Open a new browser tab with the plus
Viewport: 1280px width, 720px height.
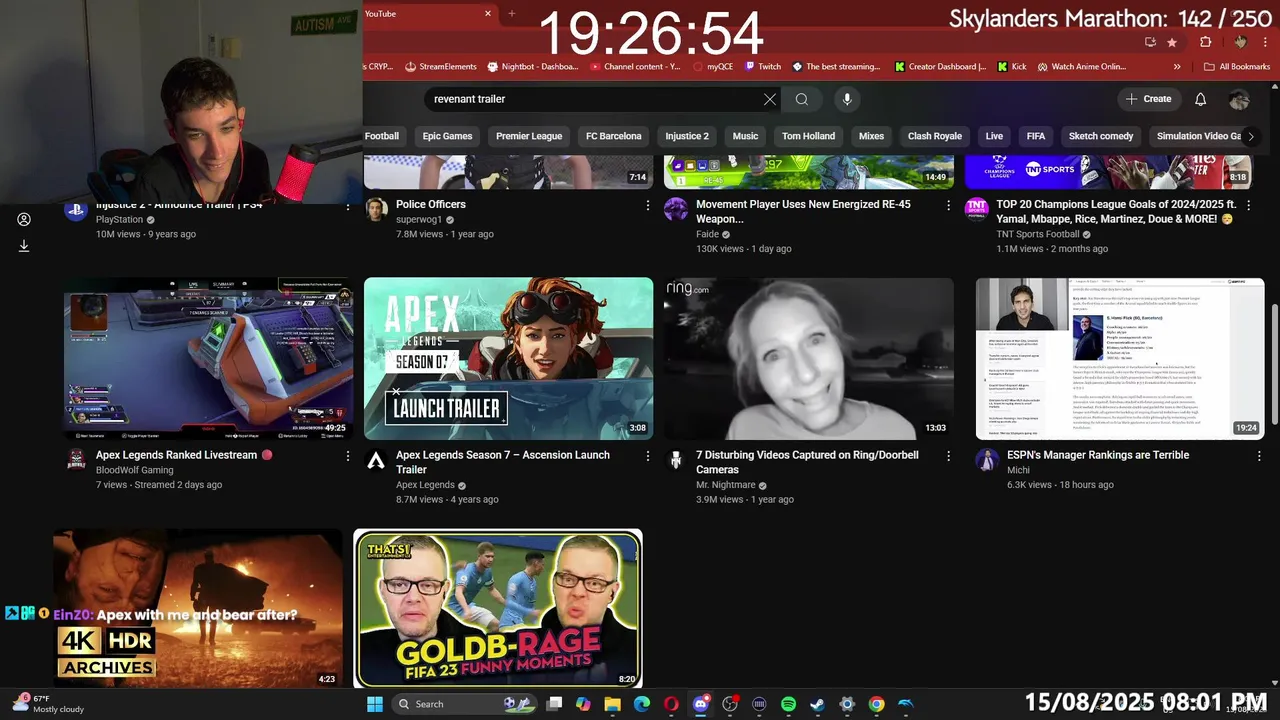pyautogui.click(x=512, y=14)
